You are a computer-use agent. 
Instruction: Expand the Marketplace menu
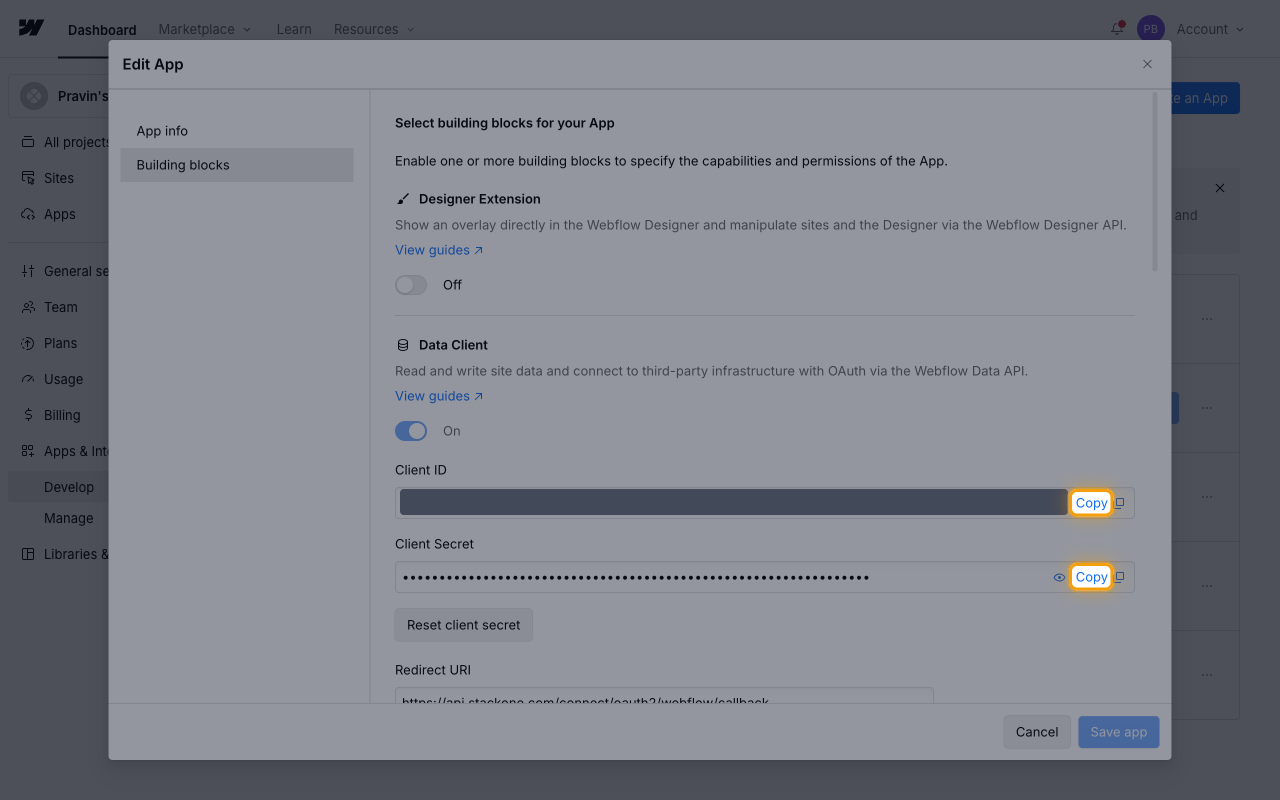(205, 29)
